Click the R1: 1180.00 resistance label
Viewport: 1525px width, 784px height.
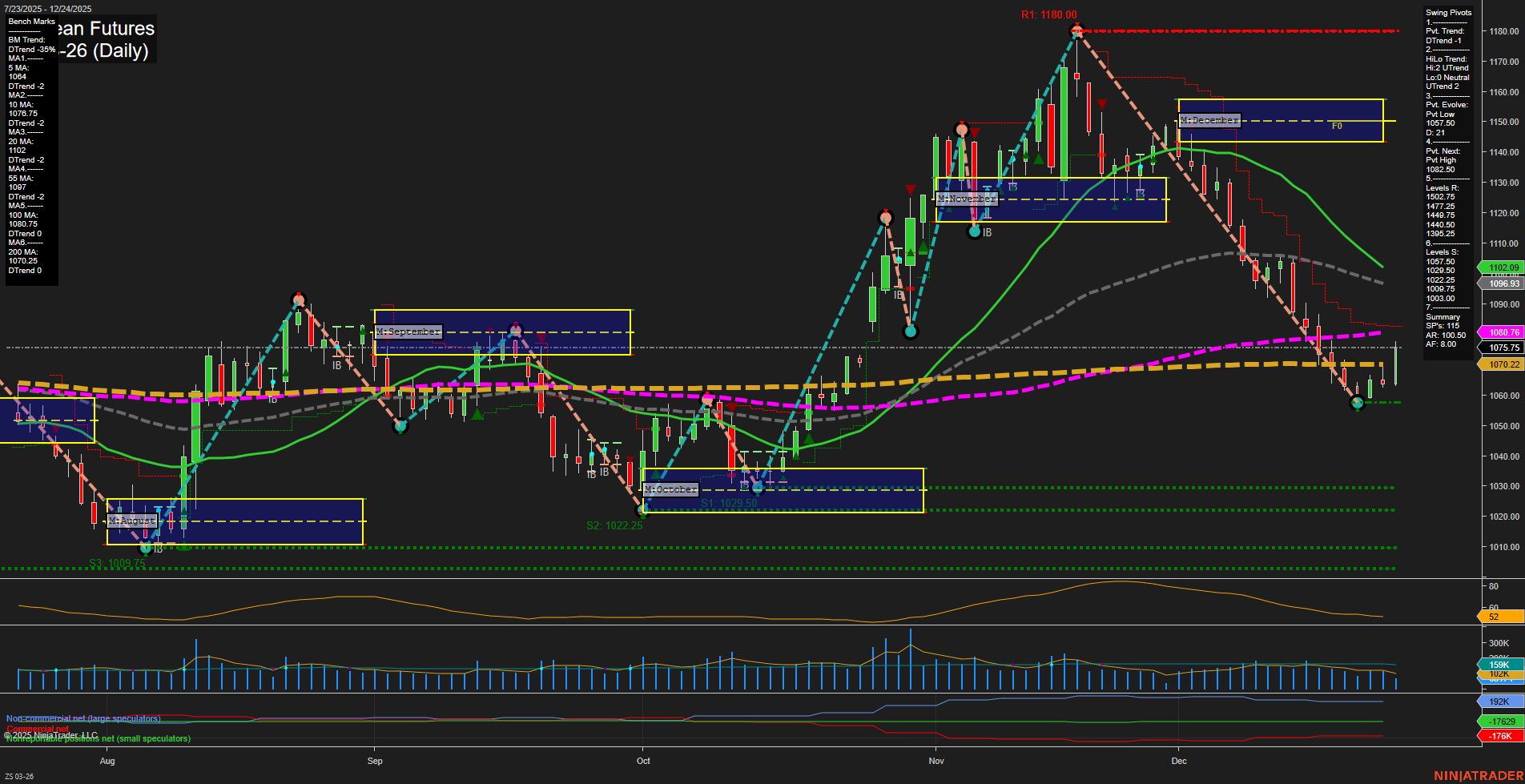(1049, 14)
